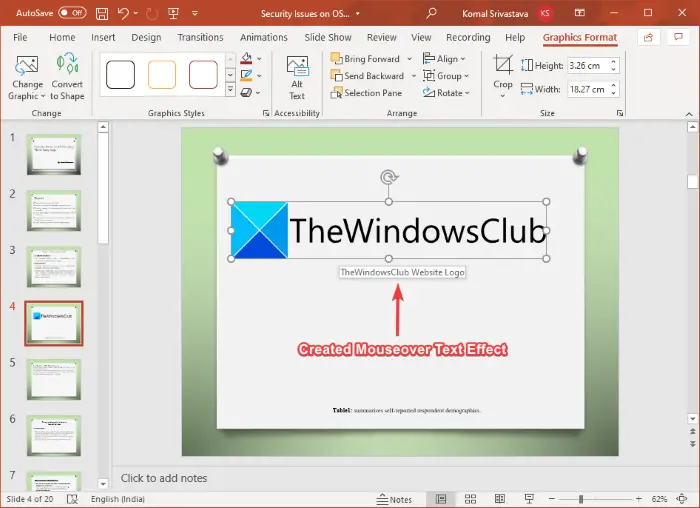Screen dimensions: 700x508
Task: Click the Crop tool
Action: (503, 76)
